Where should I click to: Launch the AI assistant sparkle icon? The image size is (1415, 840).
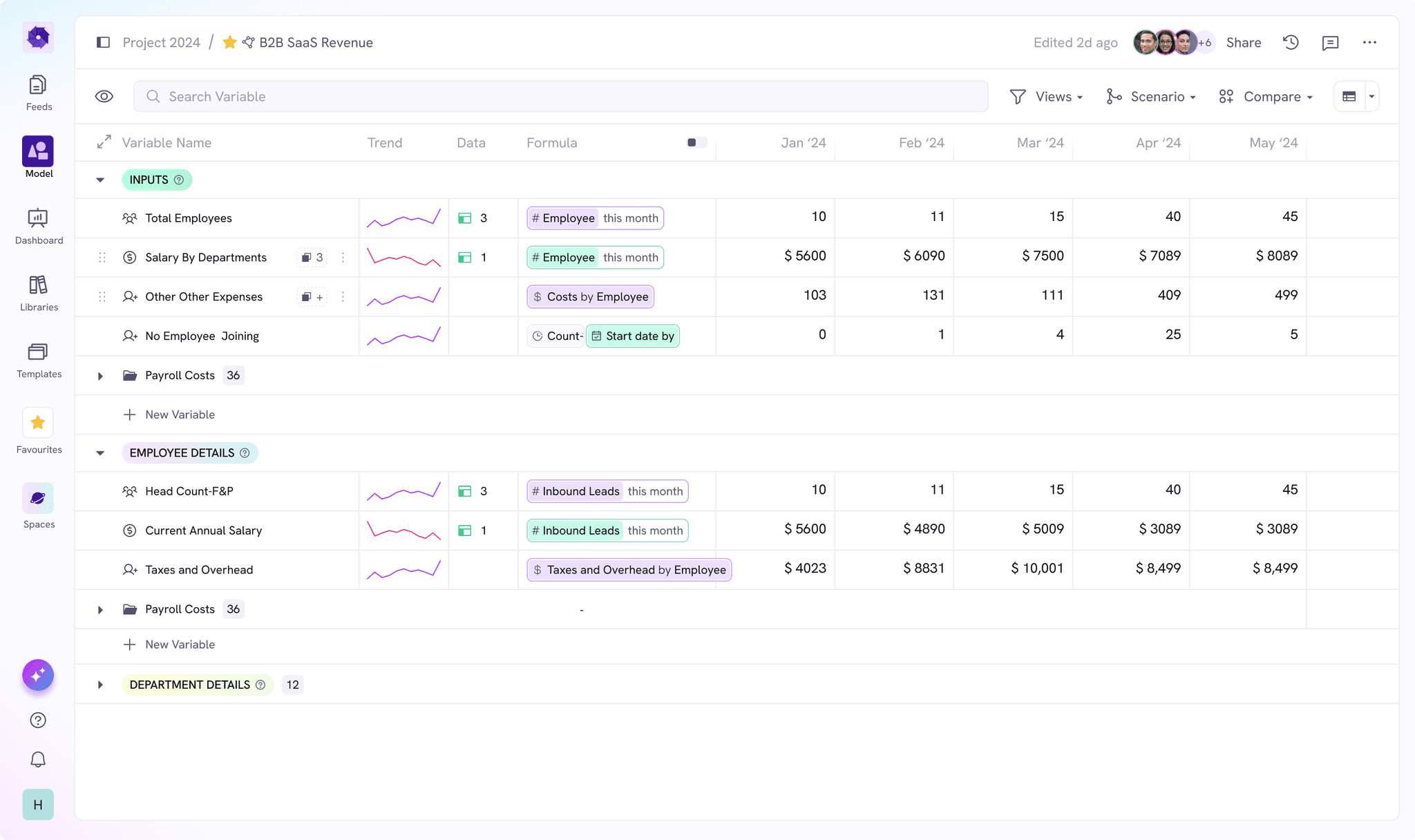click(x=38, y=676)
